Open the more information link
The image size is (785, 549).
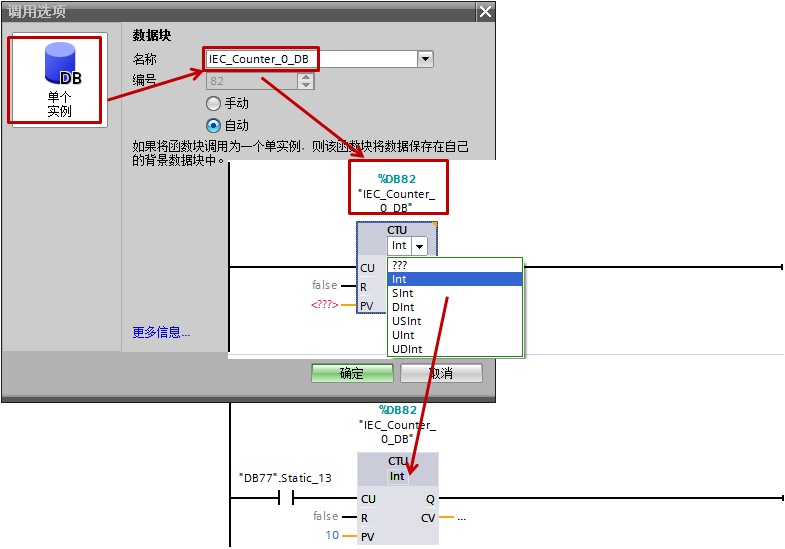pyautogui.click(x=161, y=332)
